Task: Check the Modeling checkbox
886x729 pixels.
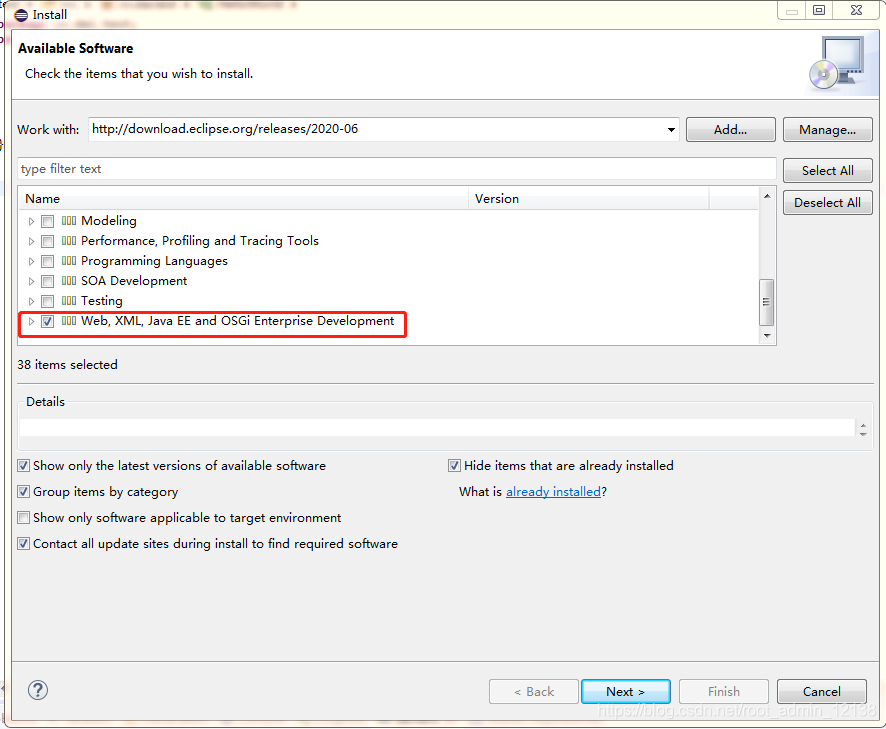Action: (47, 221)
